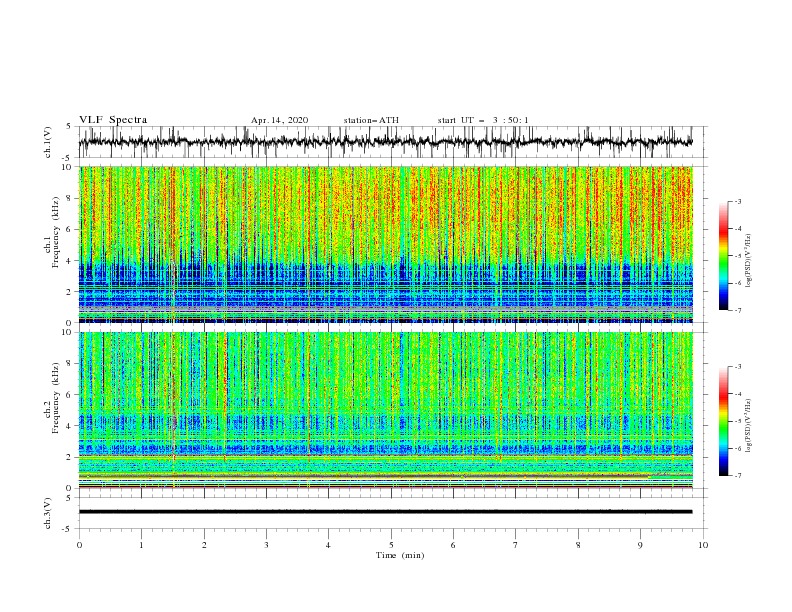Click the "ch.3(V)" waveform axis label
The image size is (792, 612).
pos(48,513)
